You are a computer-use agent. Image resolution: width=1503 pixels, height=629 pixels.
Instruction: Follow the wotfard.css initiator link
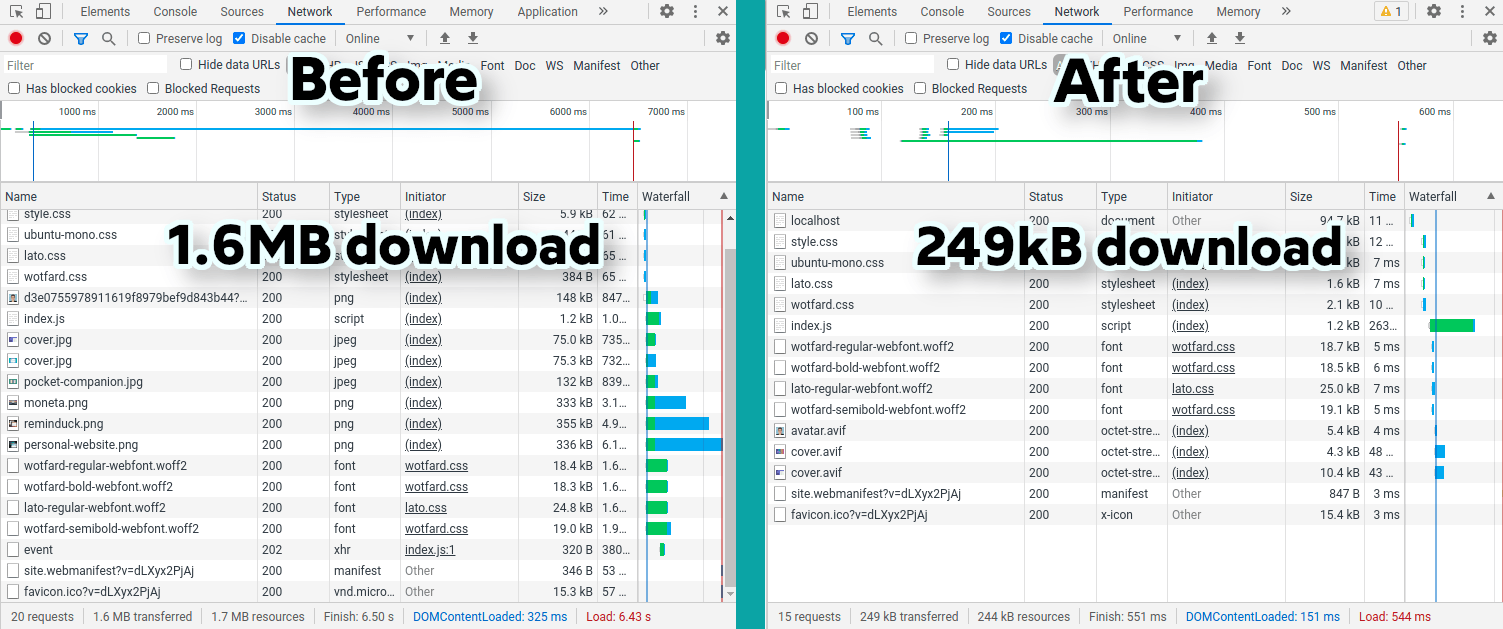[436, 465]
